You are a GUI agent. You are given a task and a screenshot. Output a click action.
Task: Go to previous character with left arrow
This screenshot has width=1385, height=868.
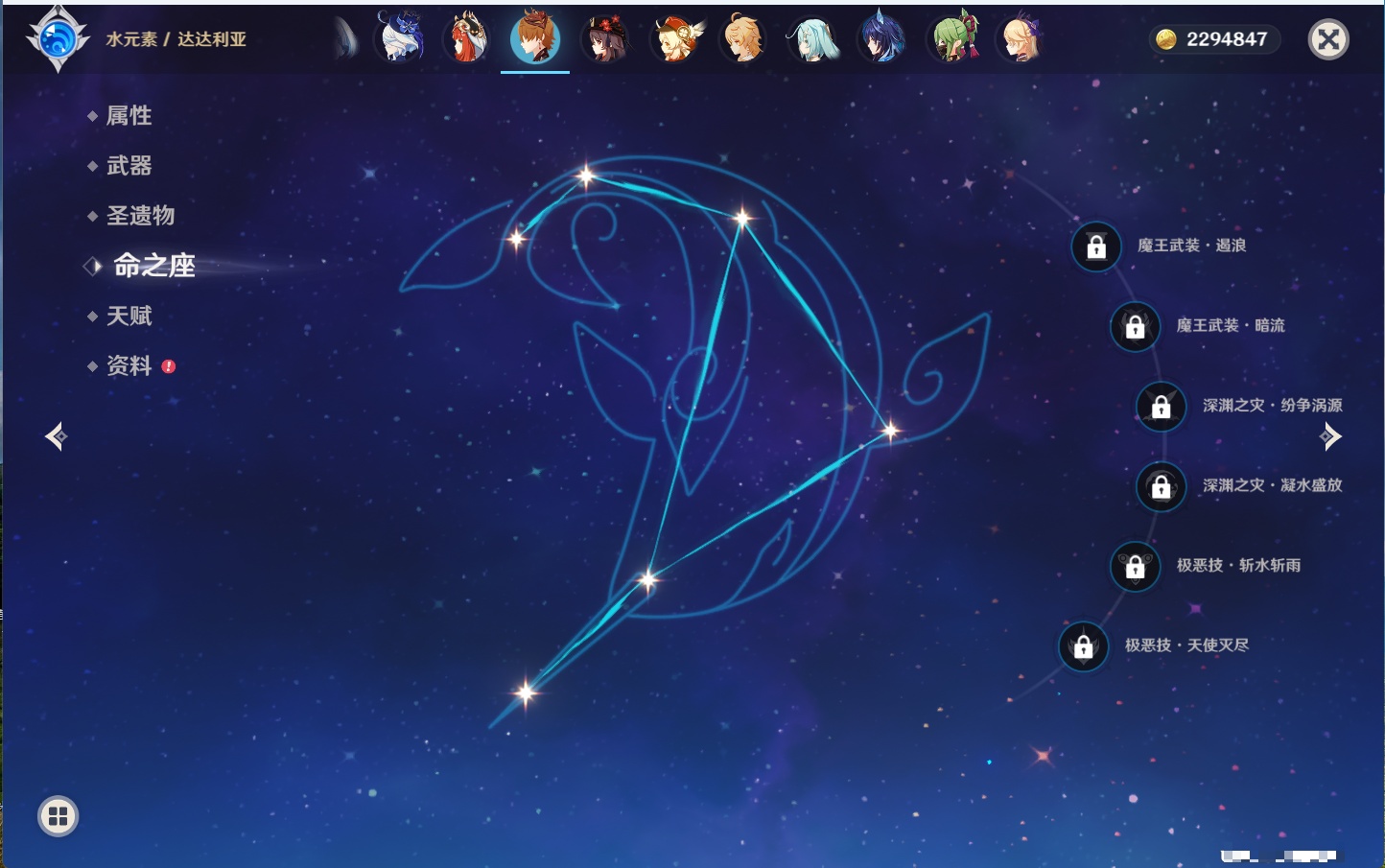pos(56,436)
